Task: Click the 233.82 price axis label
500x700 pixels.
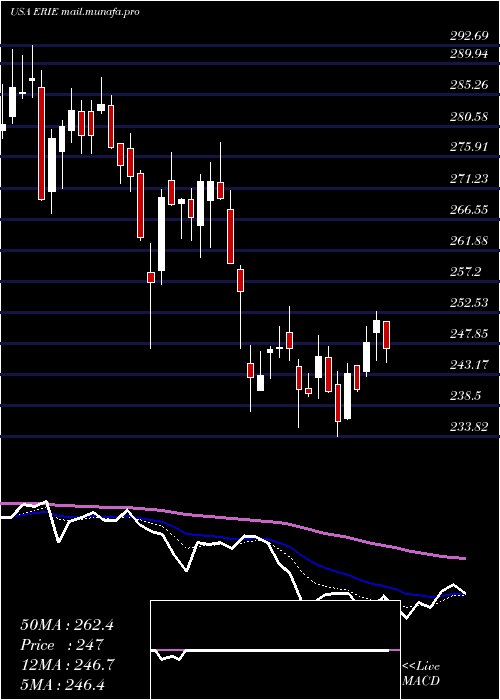Action: coord(469,427)
